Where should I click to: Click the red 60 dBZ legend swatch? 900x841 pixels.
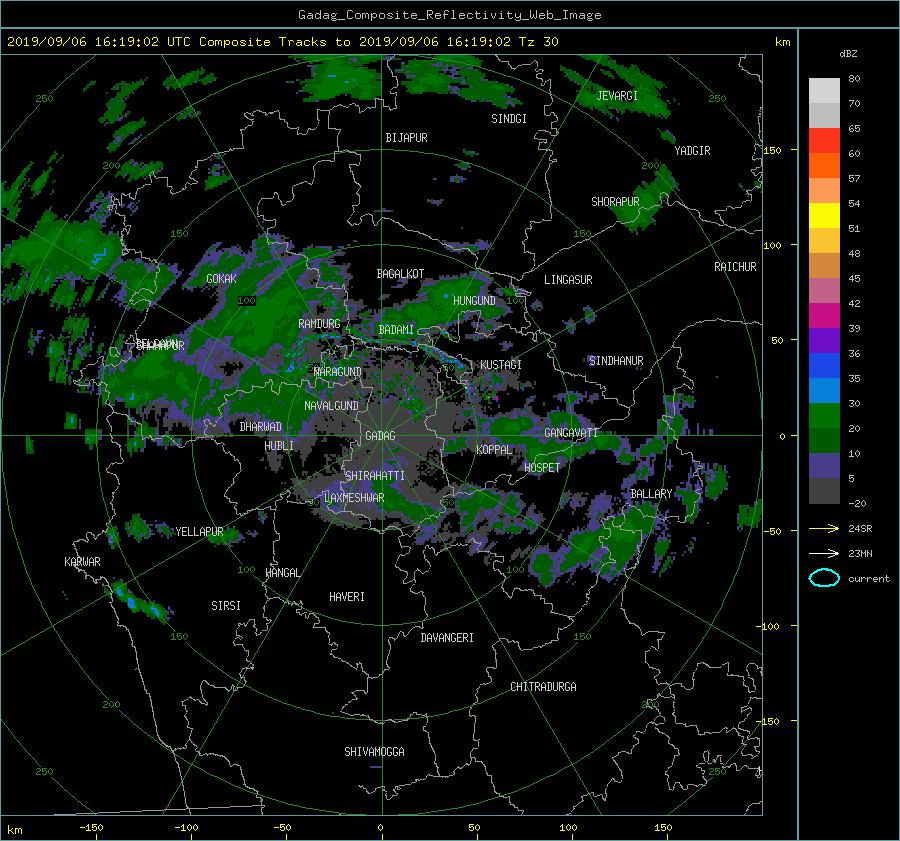point(824,141)
